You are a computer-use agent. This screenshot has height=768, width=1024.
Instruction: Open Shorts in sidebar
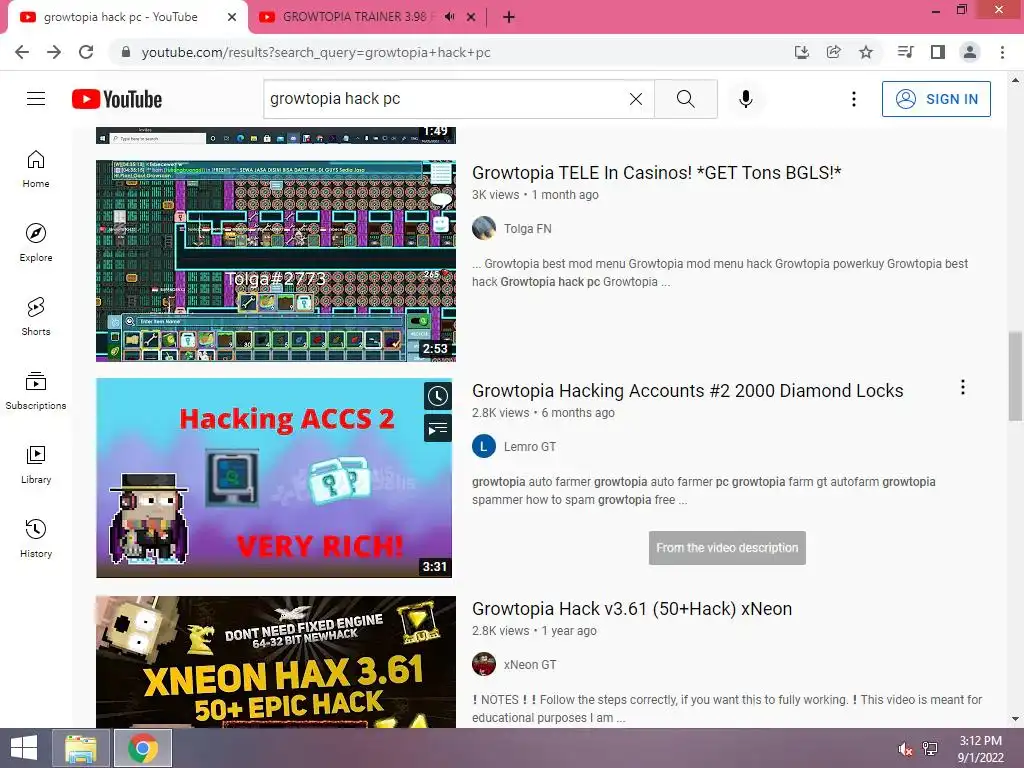coord(36,317)
